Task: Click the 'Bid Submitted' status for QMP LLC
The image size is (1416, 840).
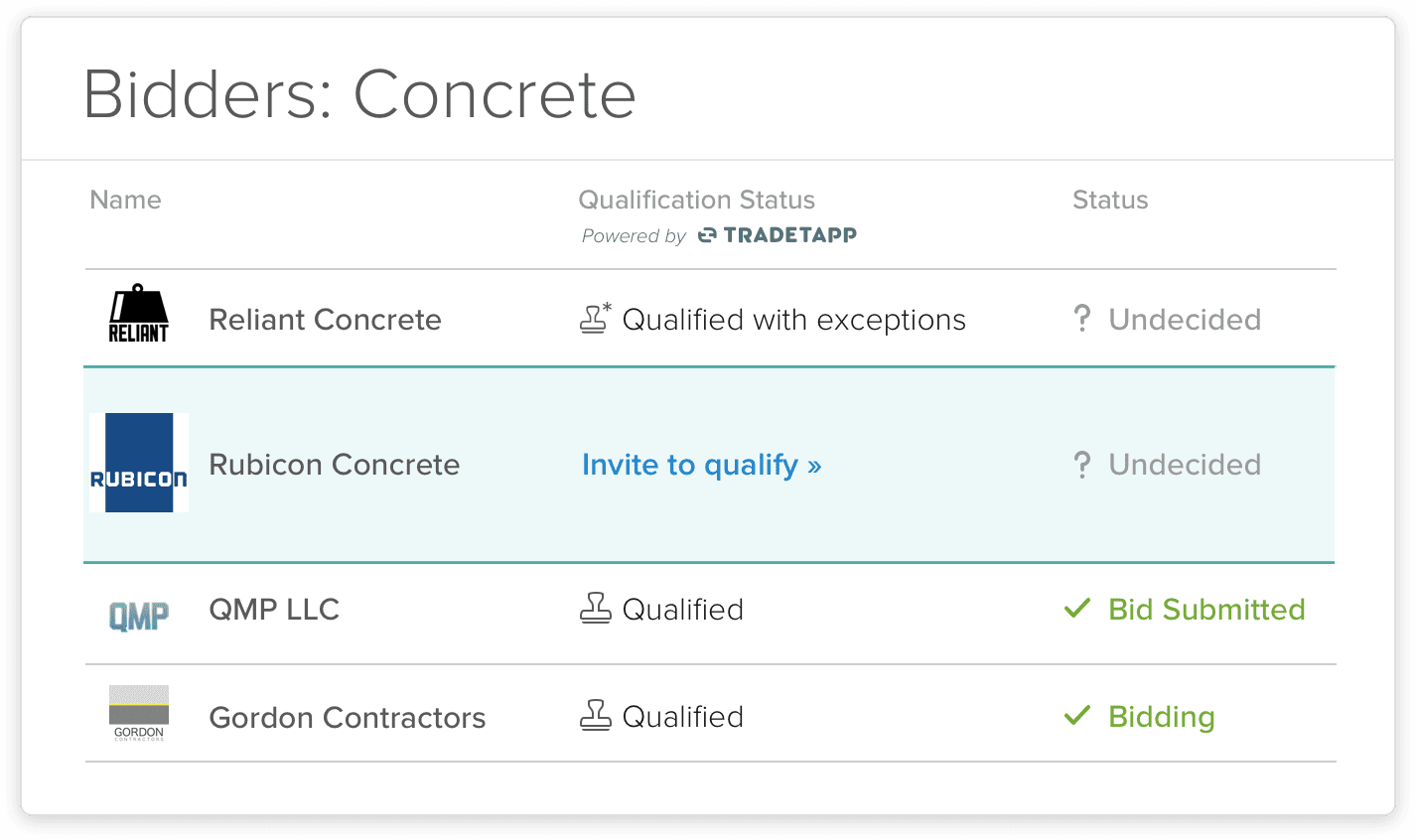Action: pos(1205,610)
